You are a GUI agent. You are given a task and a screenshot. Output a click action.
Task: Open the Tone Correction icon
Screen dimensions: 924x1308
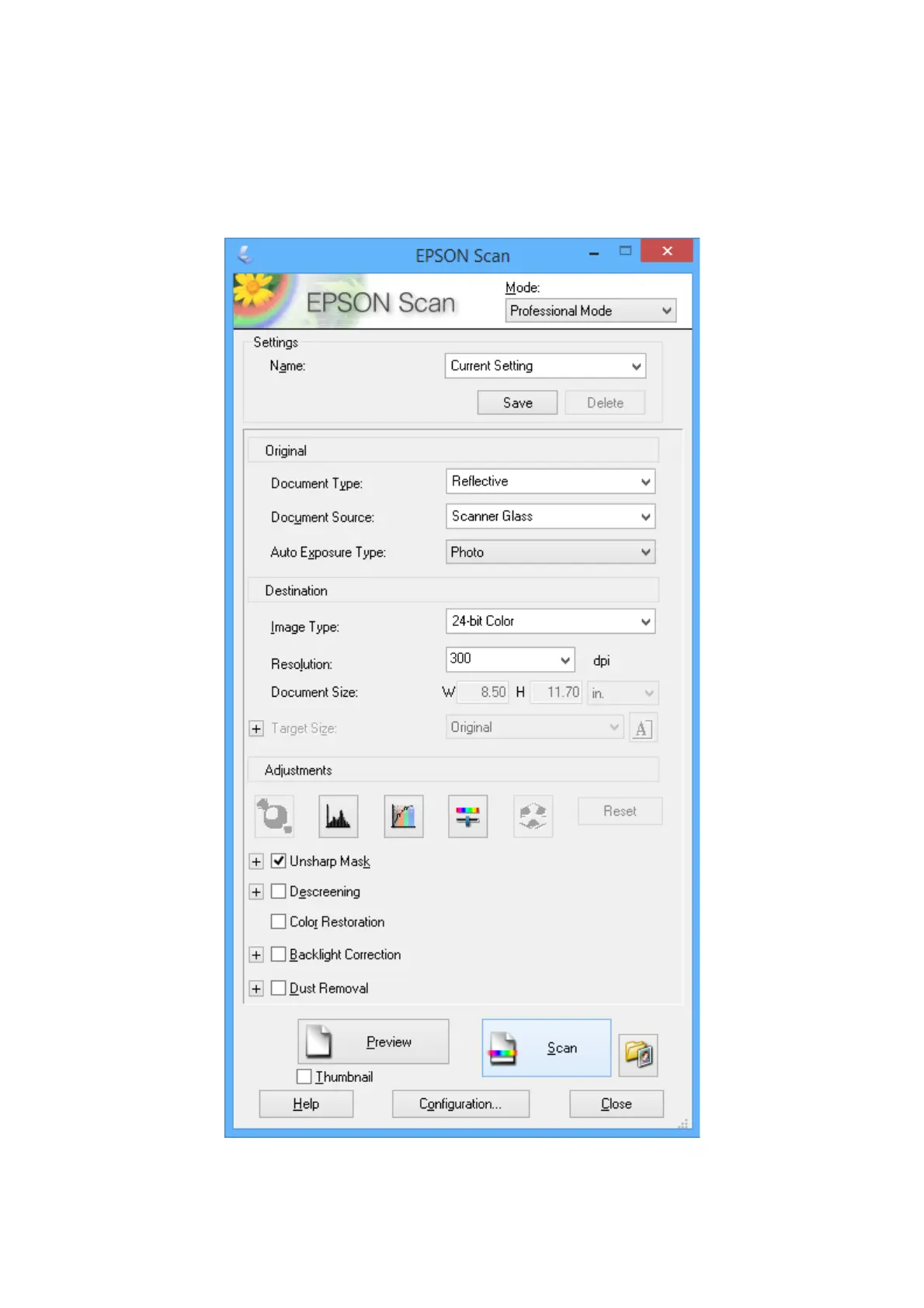[x=404, y=816]
